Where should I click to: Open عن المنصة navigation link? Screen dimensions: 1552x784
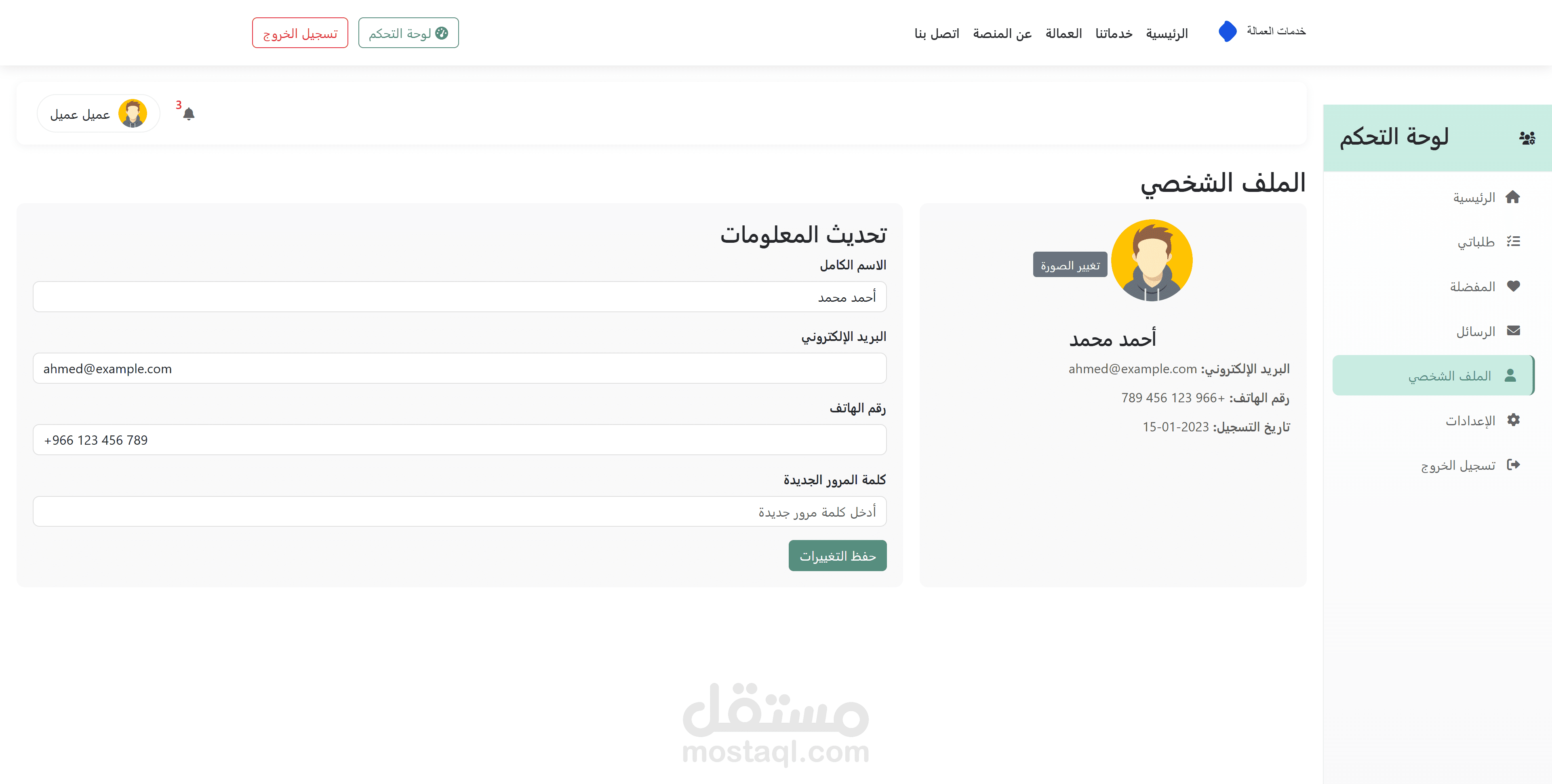[x=1002, y=34]
